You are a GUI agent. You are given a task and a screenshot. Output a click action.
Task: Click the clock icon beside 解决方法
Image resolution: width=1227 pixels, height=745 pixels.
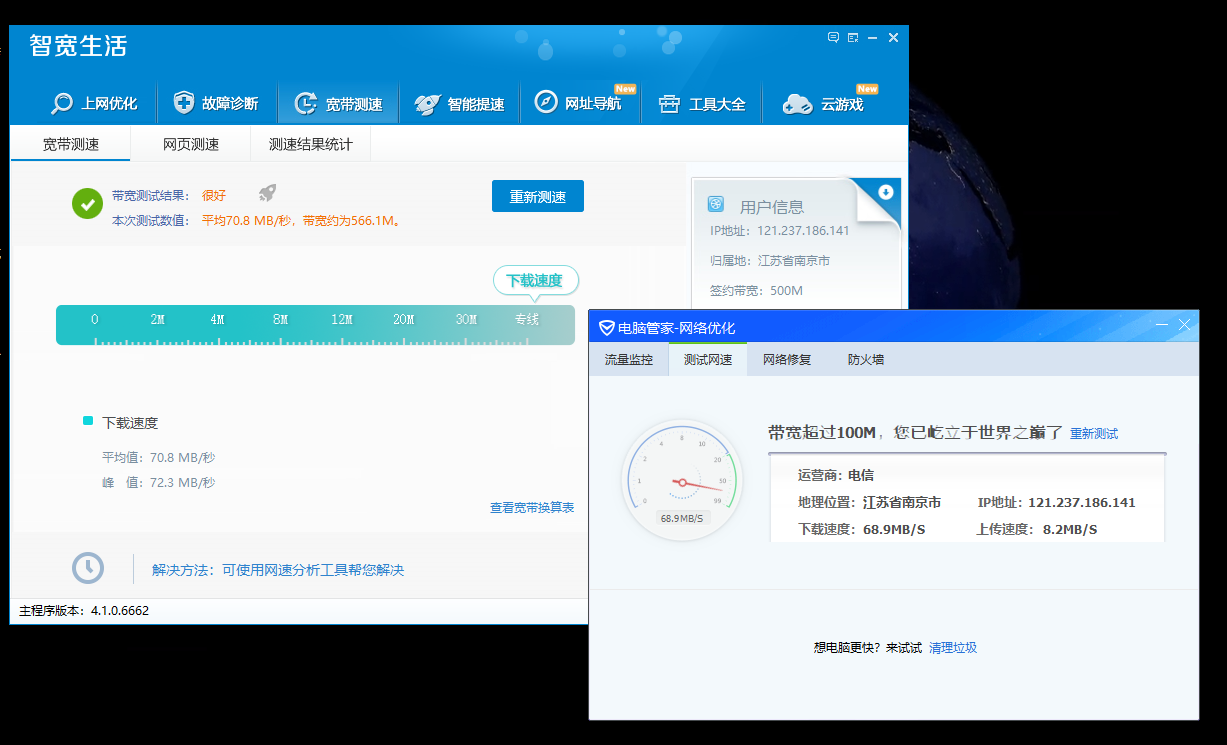88,567
